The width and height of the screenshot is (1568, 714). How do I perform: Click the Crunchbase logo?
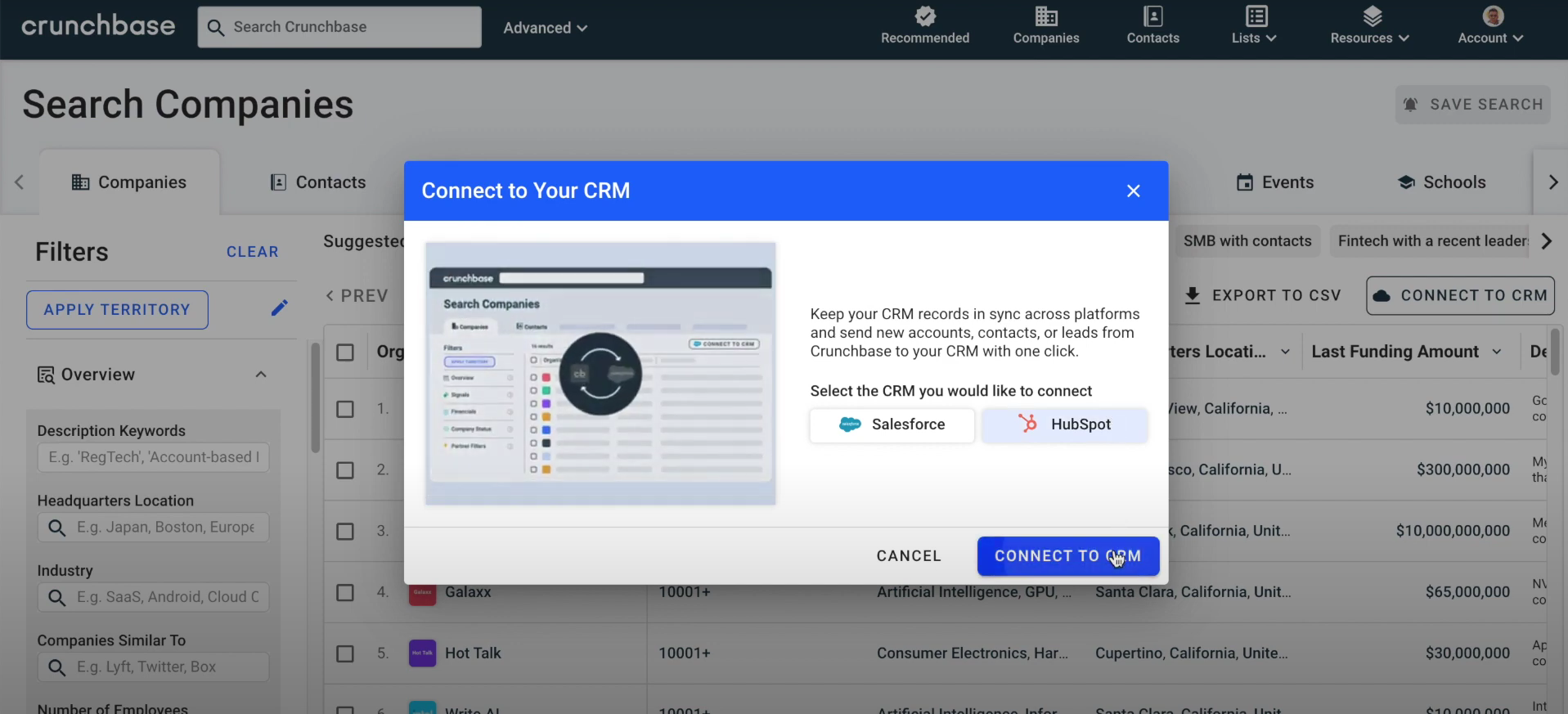click(98, 26)
